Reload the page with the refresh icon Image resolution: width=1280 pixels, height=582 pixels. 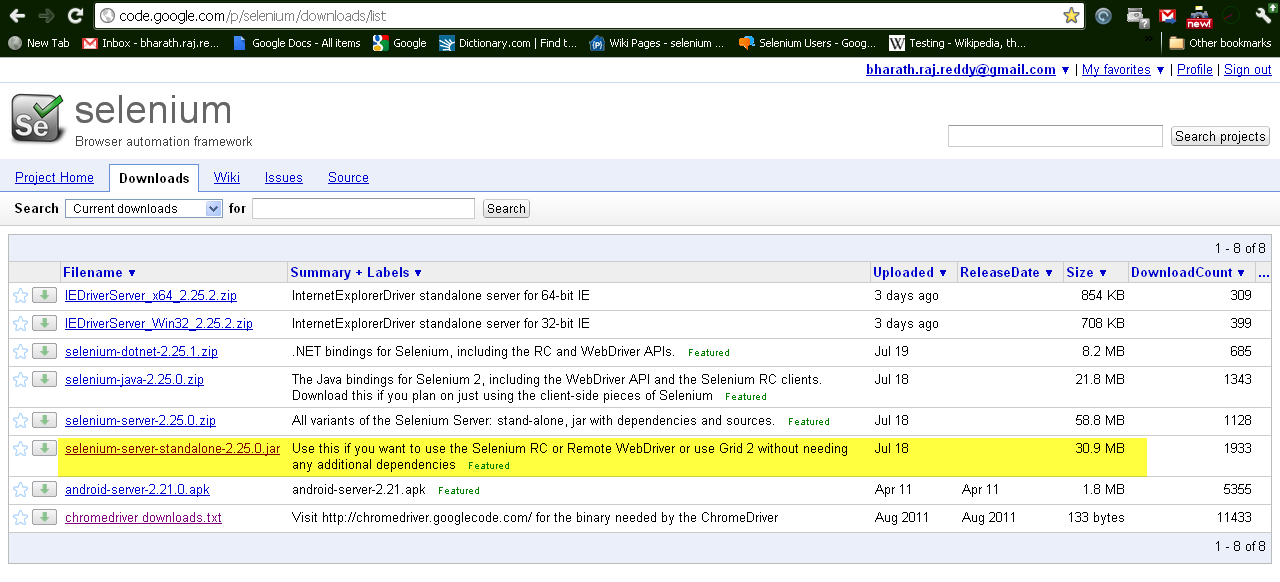pos(75,16)
